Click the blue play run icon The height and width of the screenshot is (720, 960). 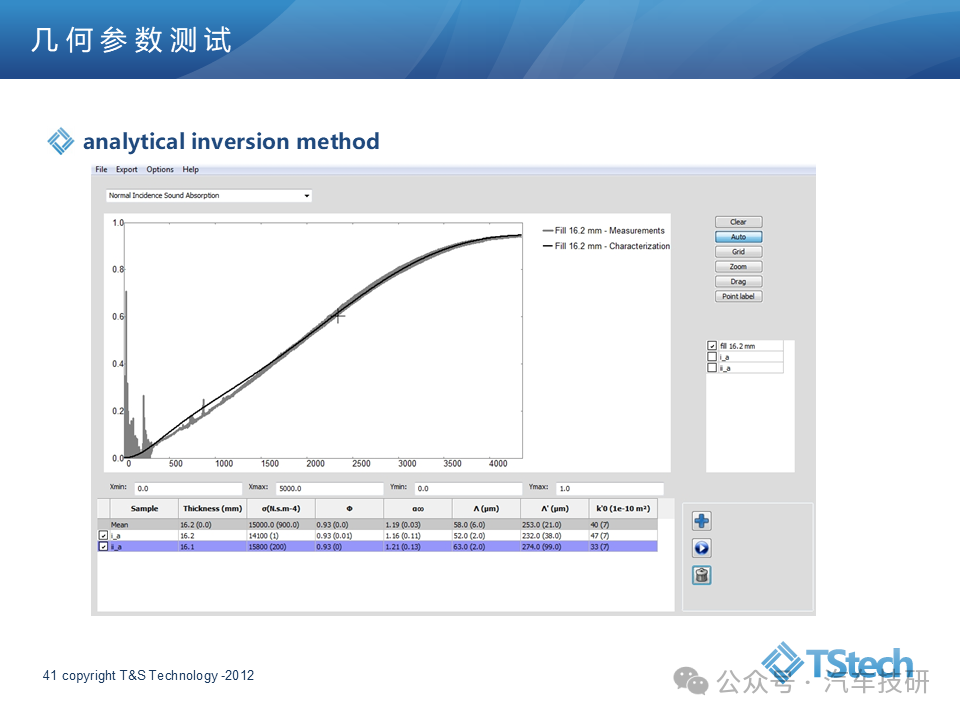tap(702, 548)
